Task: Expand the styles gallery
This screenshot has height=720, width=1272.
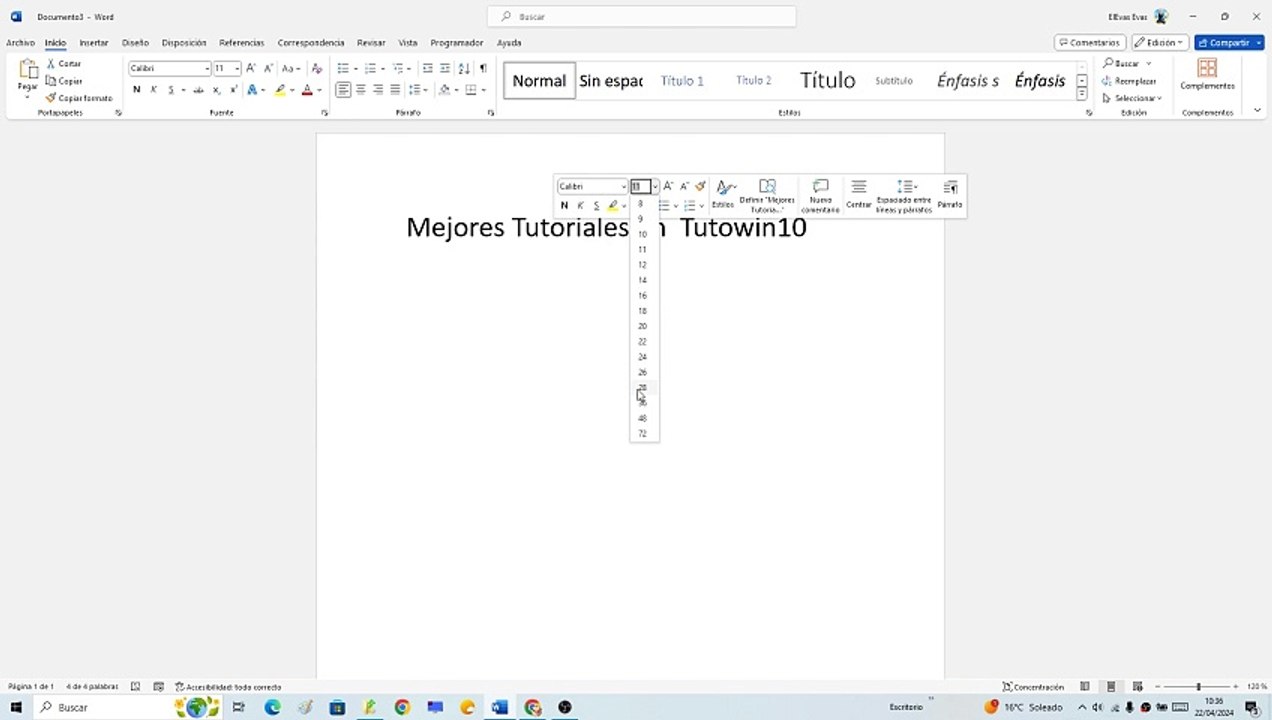Action: tap(1082, 95)
